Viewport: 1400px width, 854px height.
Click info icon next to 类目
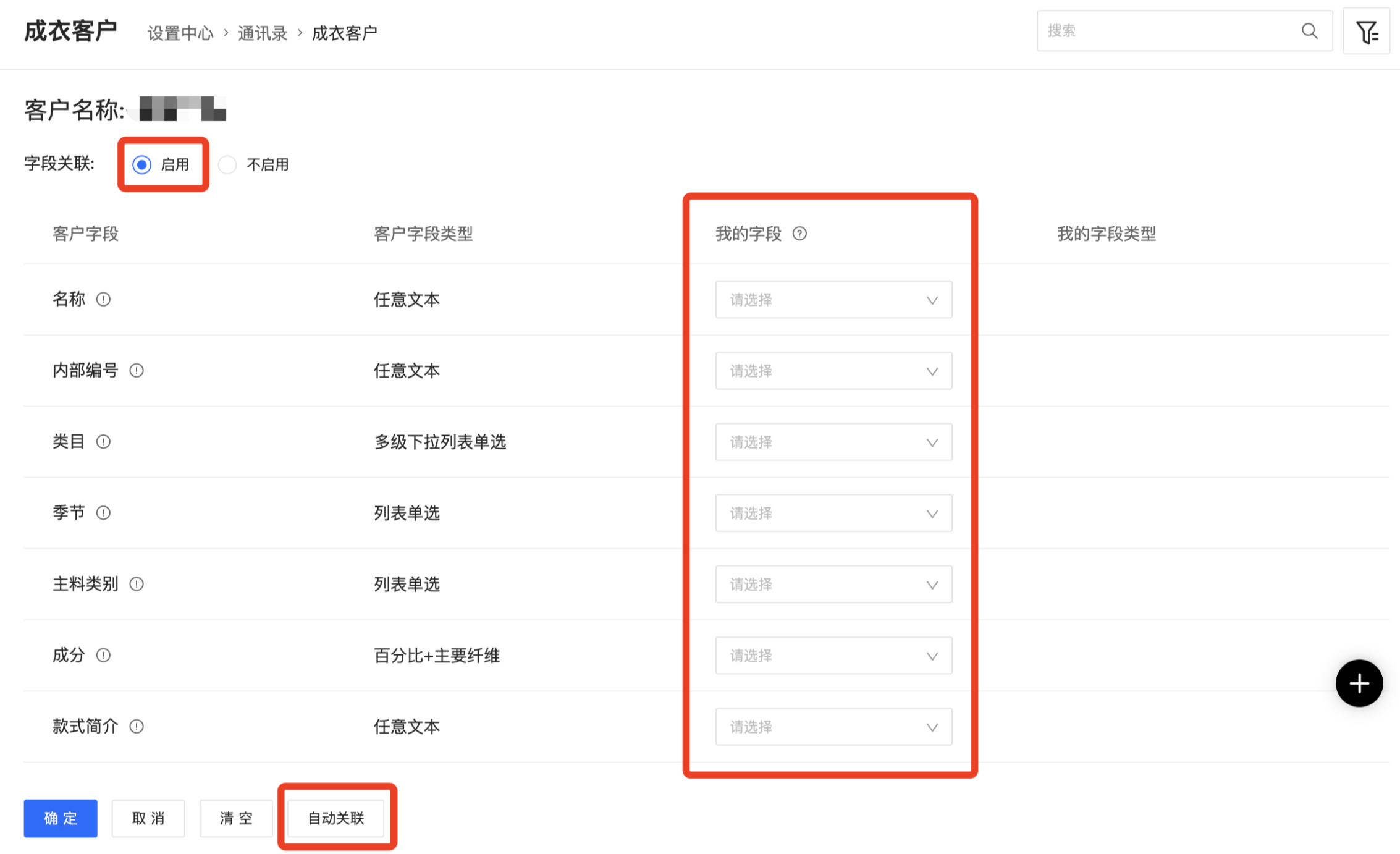(x=103, y=442)
